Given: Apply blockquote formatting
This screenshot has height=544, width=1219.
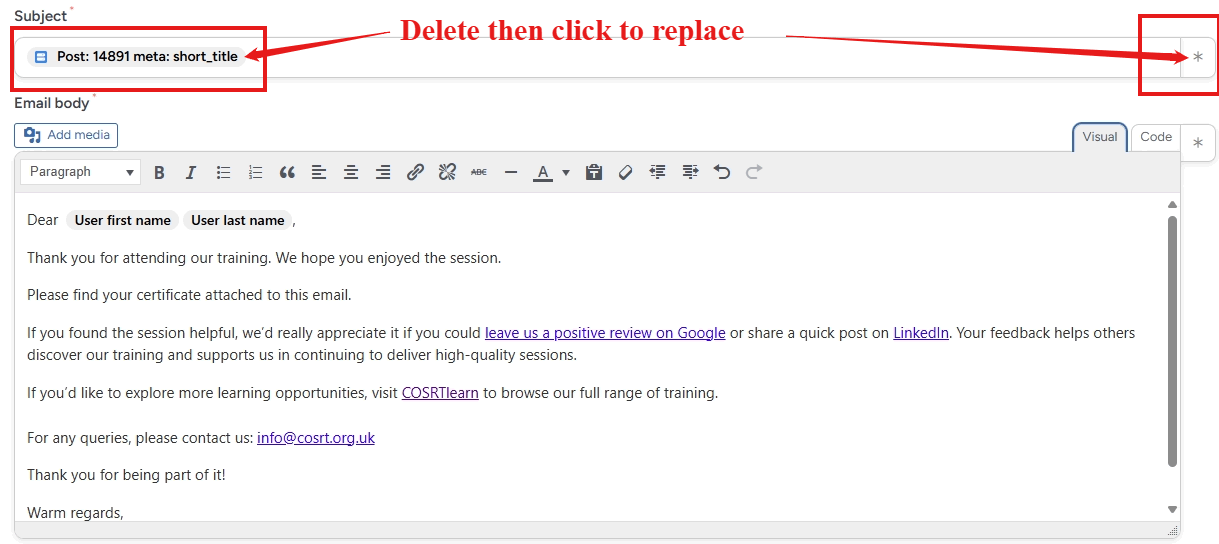Looking at the screenshot, I should (x=287, y=172).
